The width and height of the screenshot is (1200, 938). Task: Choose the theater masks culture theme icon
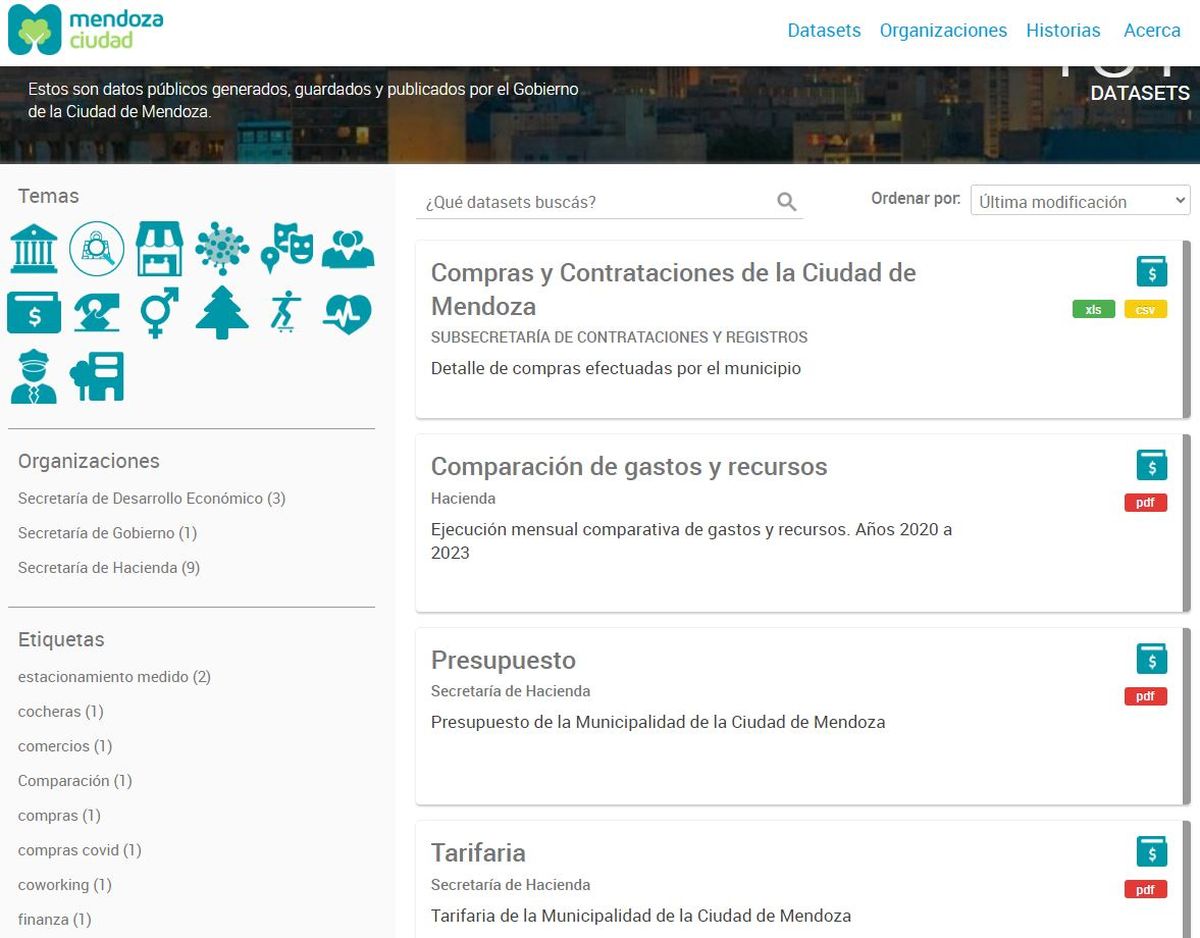pos(286,248)
